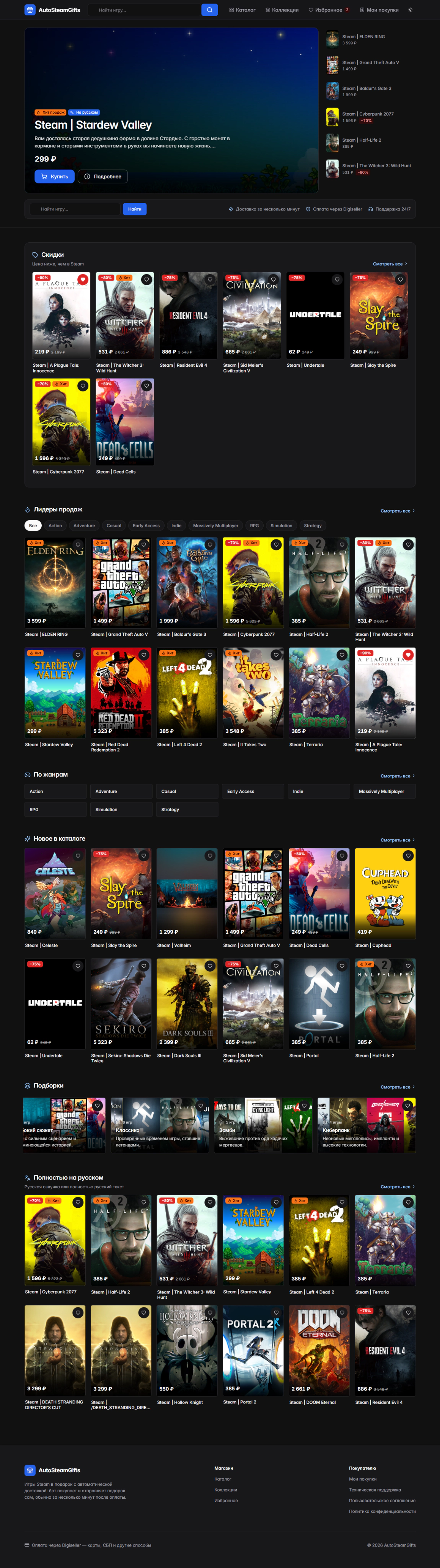Open the RPG genre tile in По жанрам

[x=55, y=810]
